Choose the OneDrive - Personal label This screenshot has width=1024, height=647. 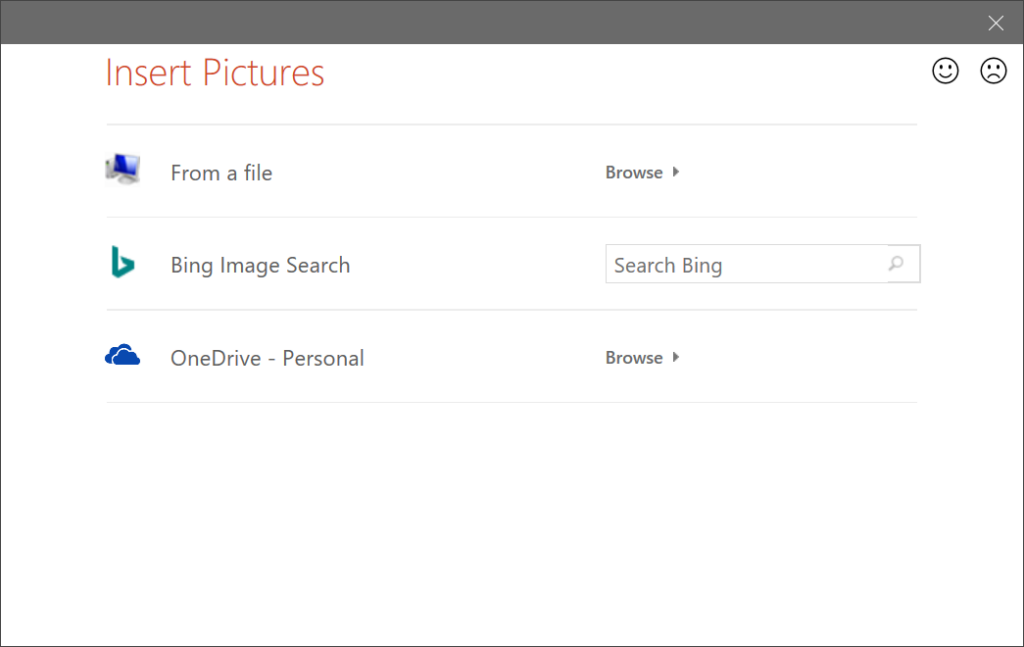click(267, 358)
